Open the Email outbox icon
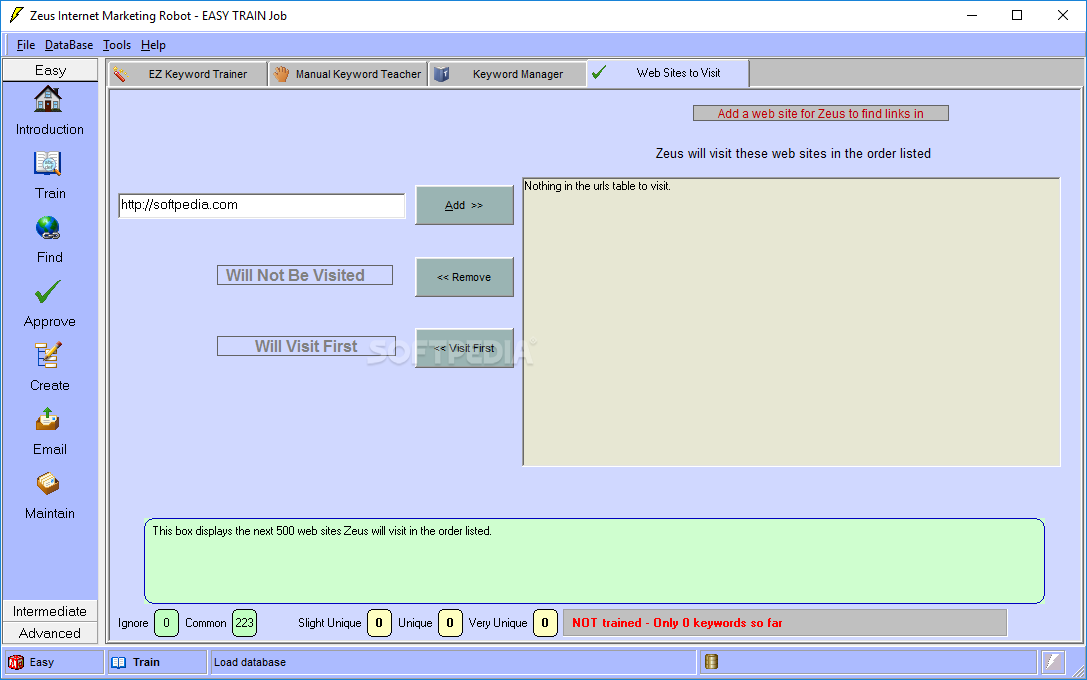 (48, 419)
